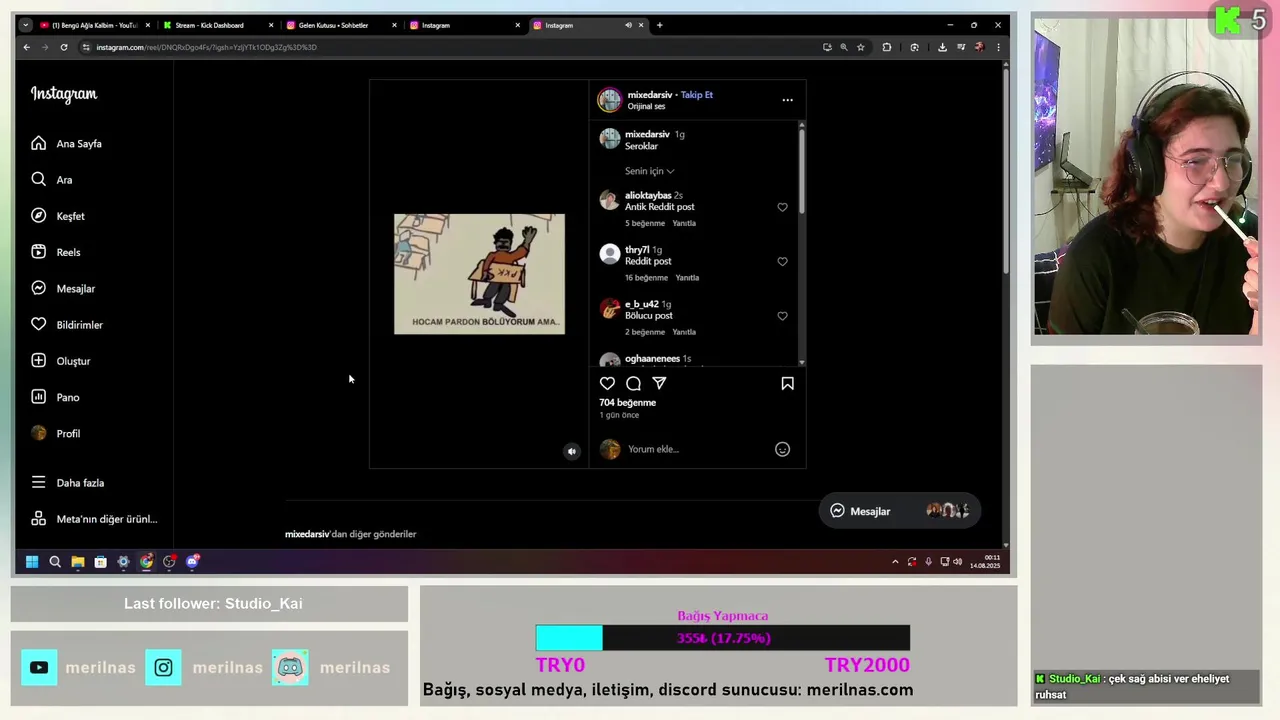Follow mixedarsiv via Takip Et
1280x720 pixels.
[x=697, y=95]
